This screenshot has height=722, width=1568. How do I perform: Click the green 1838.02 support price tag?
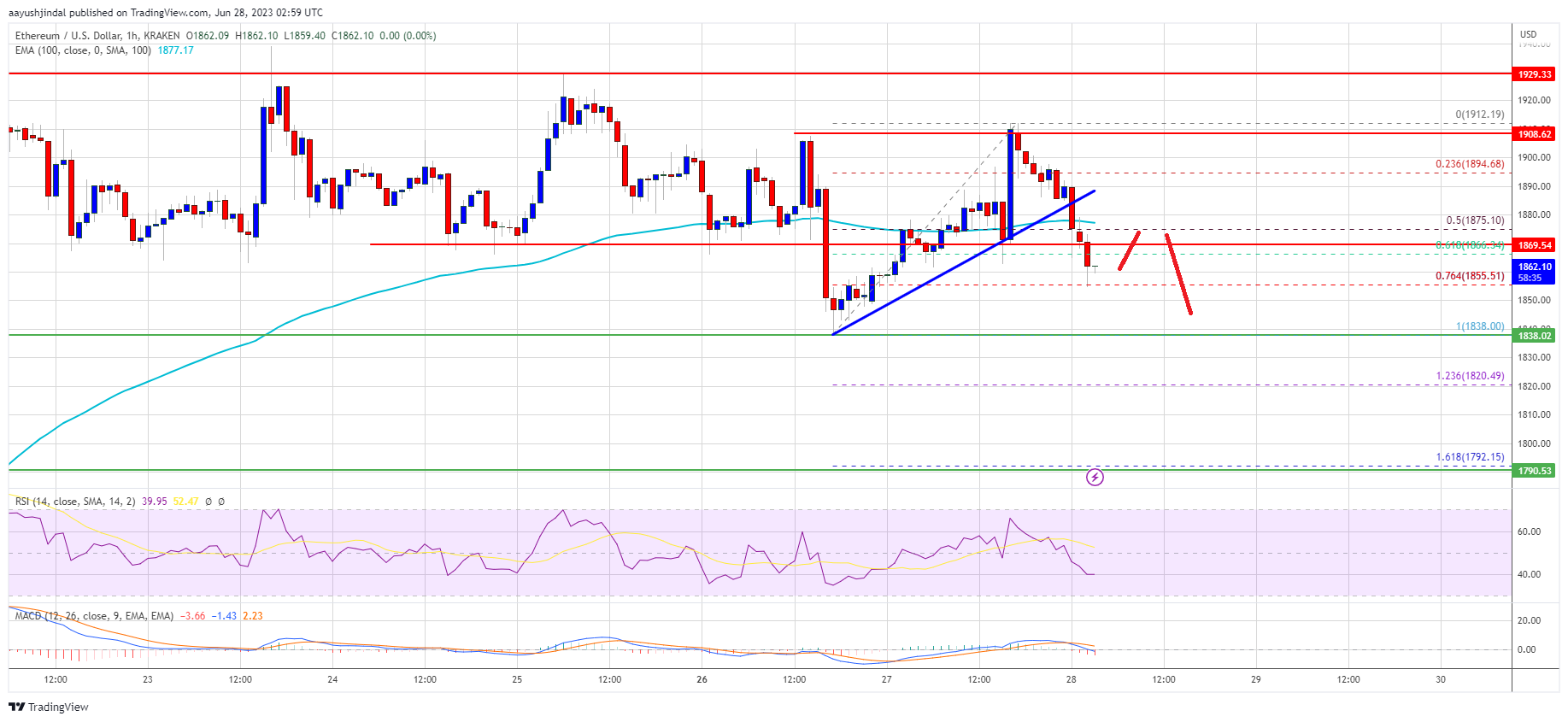[x=1534, y=336]
